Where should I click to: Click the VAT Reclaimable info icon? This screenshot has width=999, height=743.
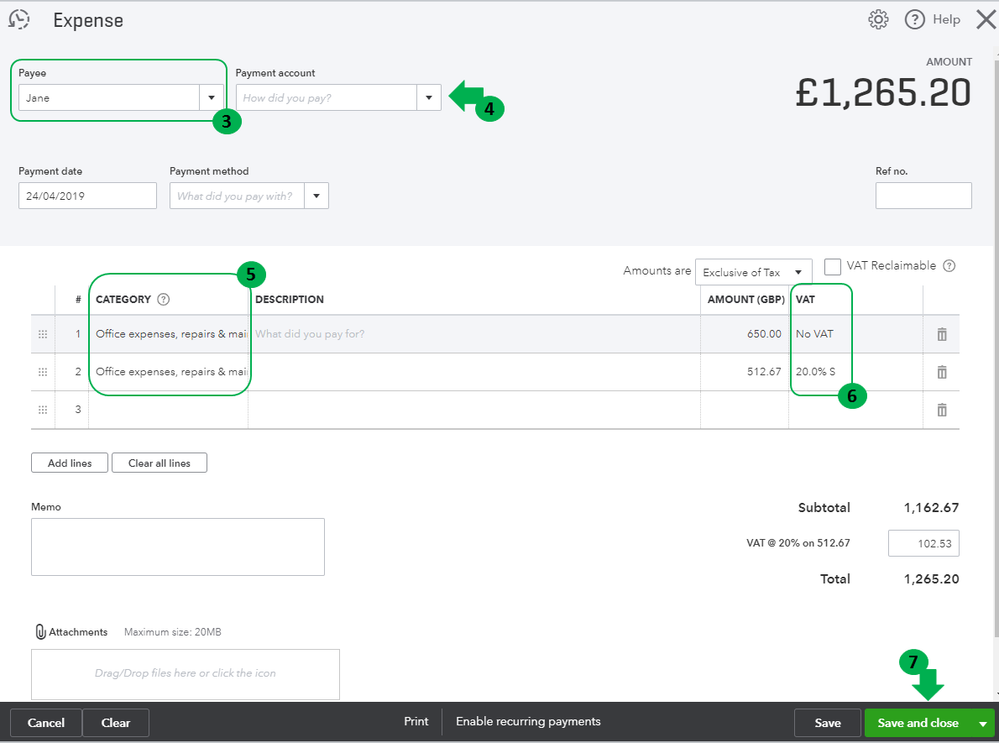click(x=949, y=266)
